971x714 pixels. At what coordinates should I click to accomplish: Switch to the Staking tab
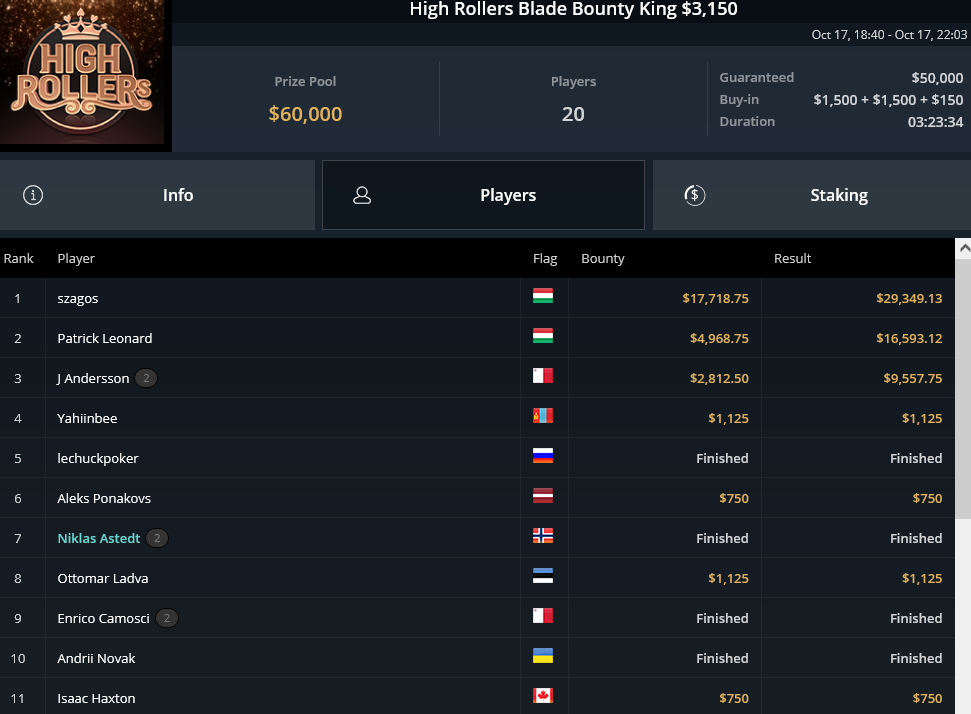[x=812, y=195]
